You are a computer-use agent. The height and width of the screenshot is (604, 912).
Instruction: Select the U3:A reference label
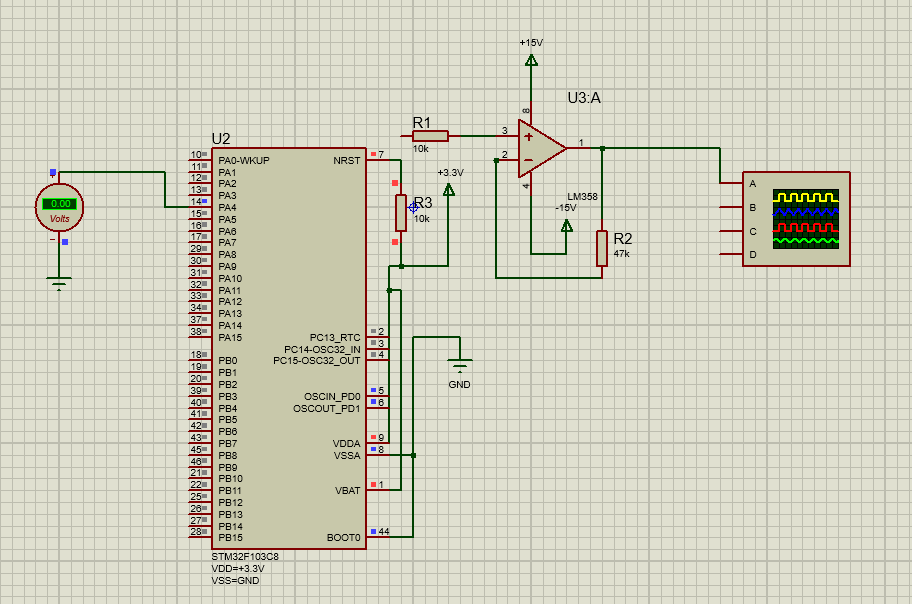click(x=584, y=98)
